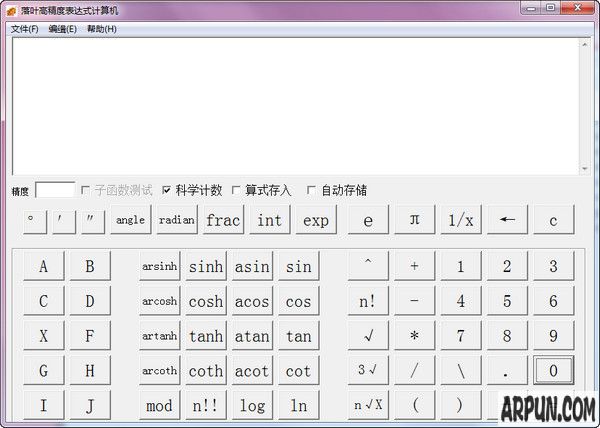Toggle the 科学计数 checkbox
600x428 pixels.
(x=167, y=190)
